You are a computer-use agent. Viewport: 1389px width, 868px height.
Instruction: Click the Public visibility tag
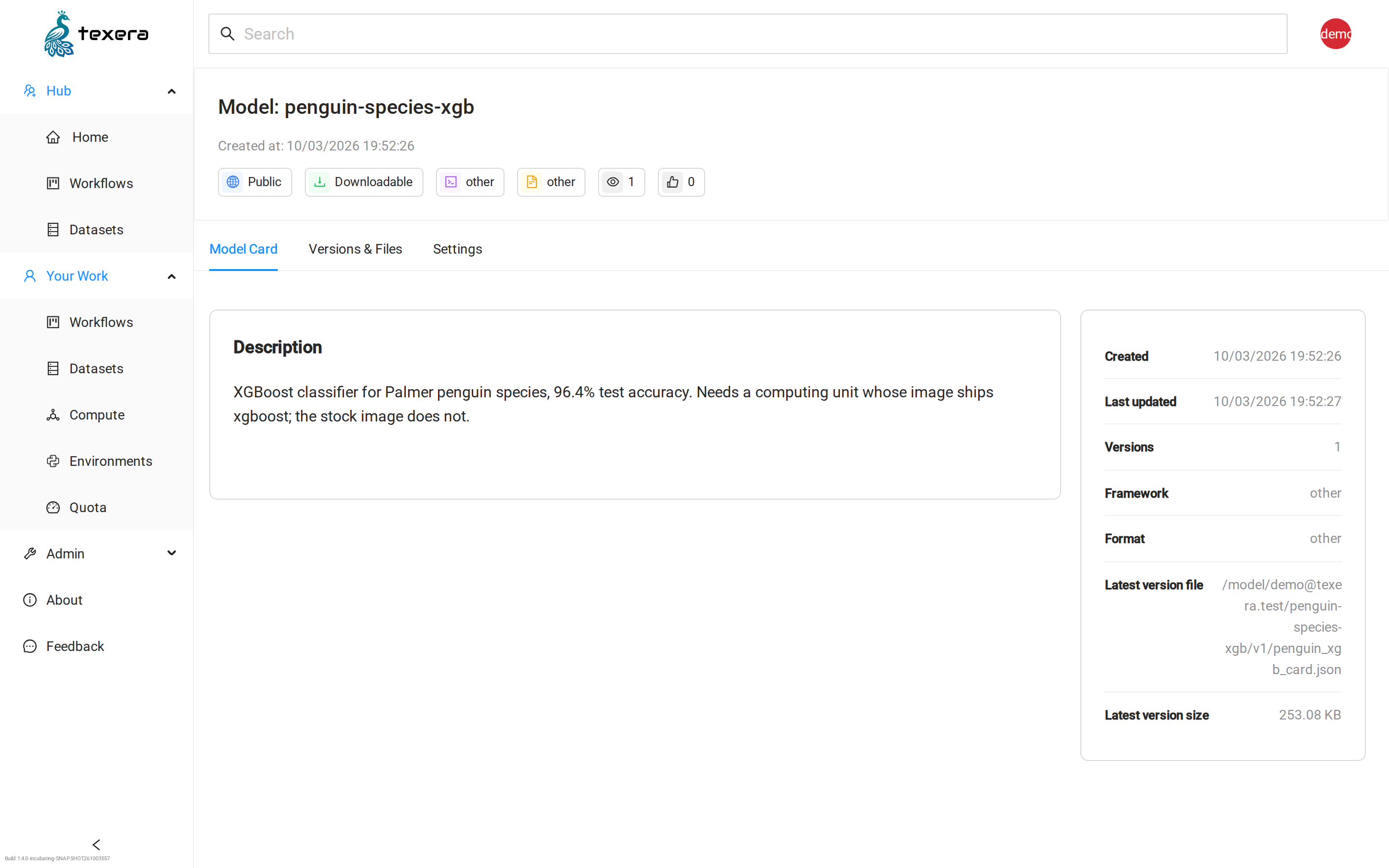pos(255,182)
